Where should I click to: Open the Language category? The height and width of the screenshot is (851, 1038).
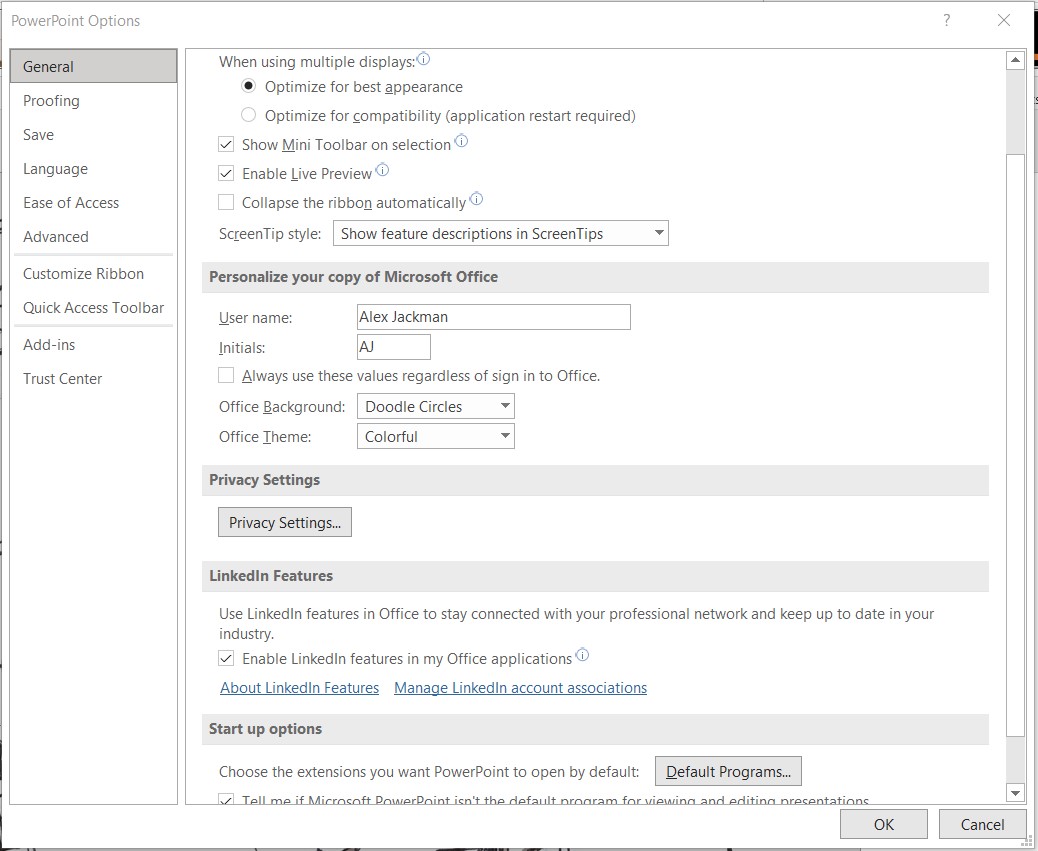pyautogui.click(x=94, y=169)
